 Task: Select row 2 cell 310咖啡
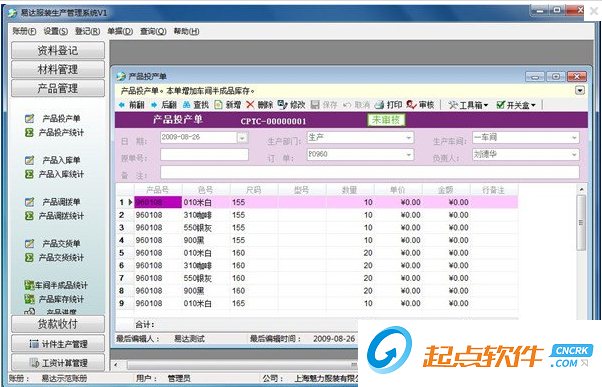point(206,215)
